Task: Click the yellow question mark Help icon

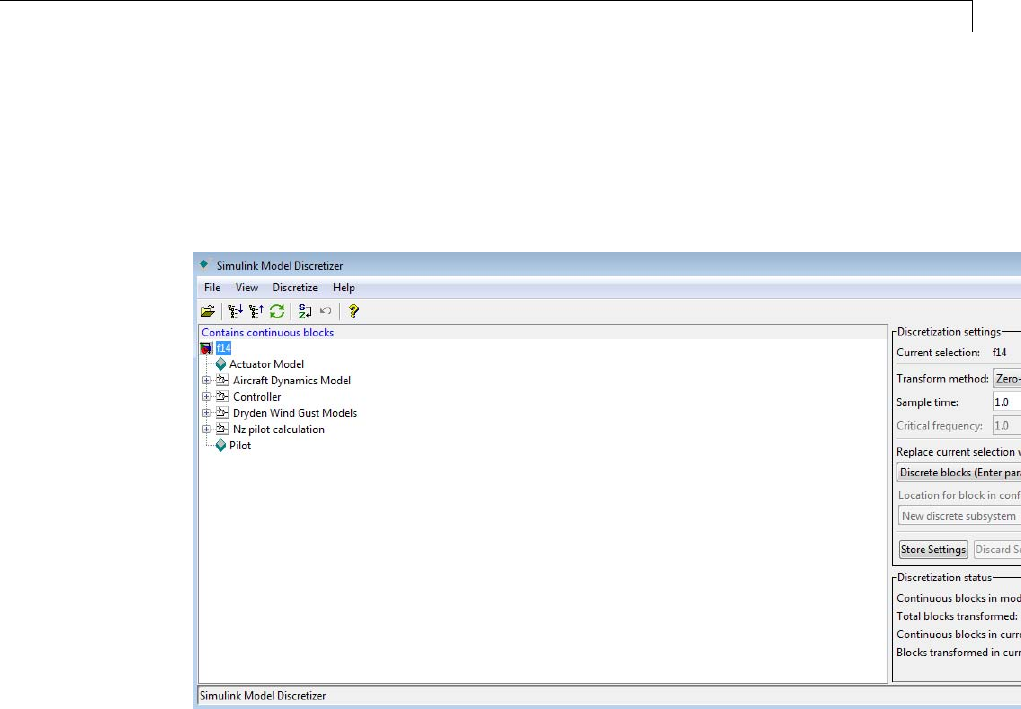Action: 354,311
